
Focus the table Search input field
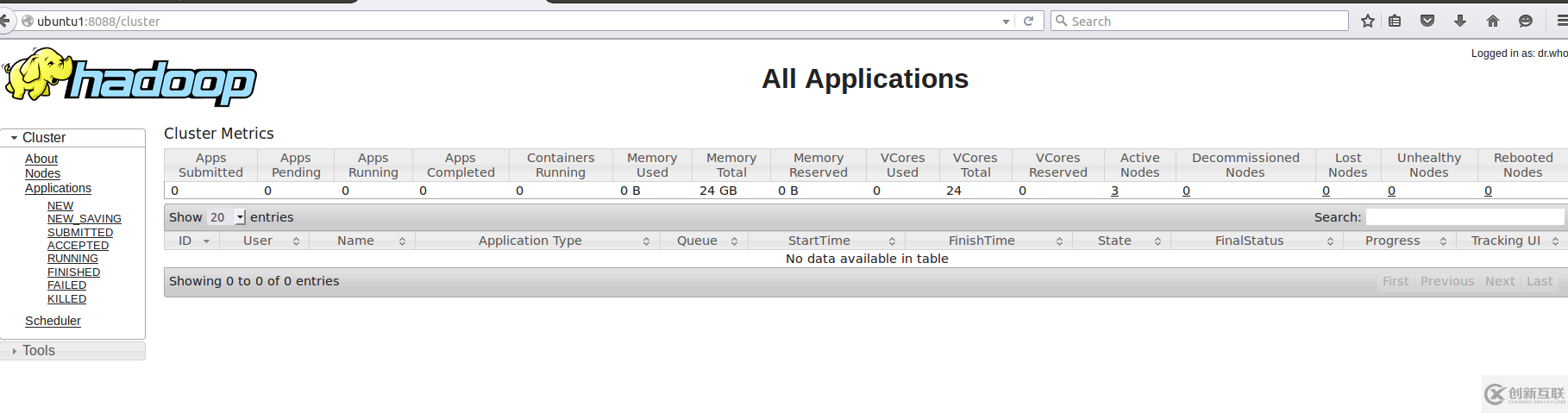click(1464, 217)
